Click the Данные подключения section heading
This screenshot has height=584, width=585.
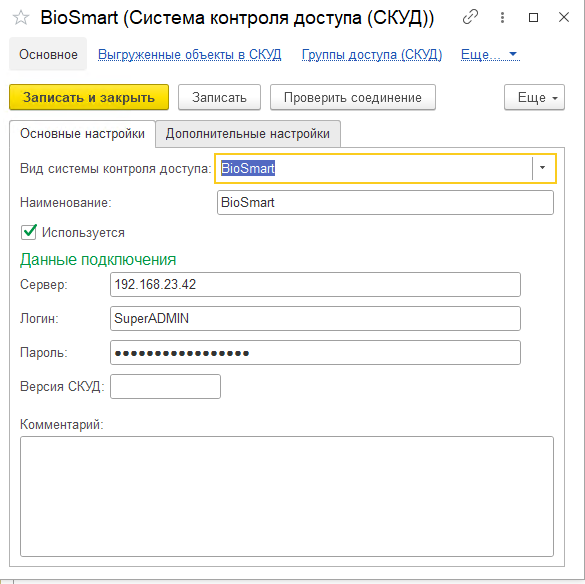98,260
